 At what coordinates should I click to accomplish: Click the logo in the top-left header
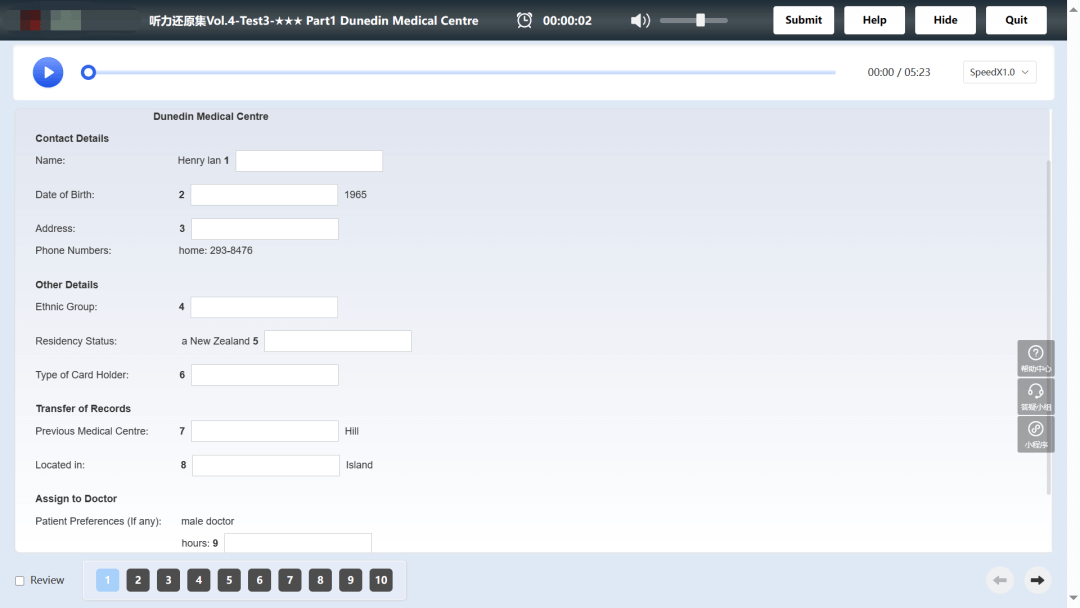pyautogui.click(x=71, y=20)
